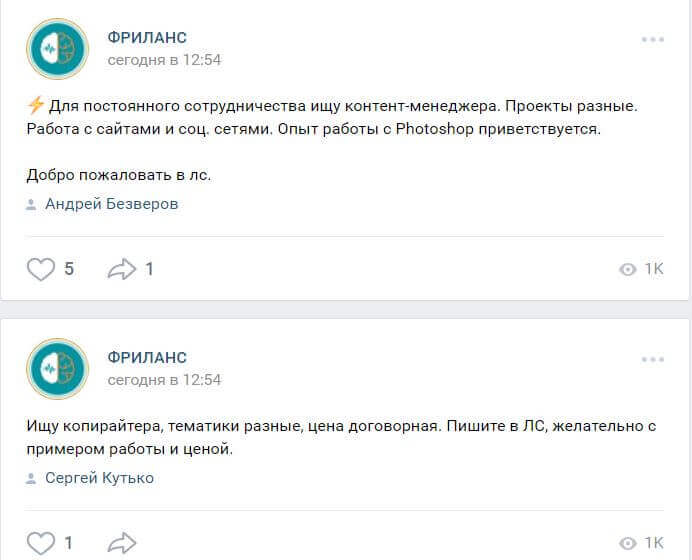Screen dimensions: 692x560
Task: Open ФРИЛАНС group name in first post
Action: pos(147,38)
